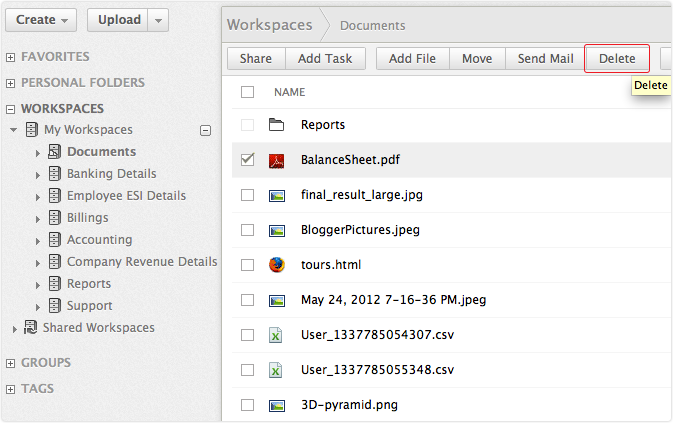Click the Delete button in toolbar
The height and width of the screenshot is (424, 674).
click(617, 58)
